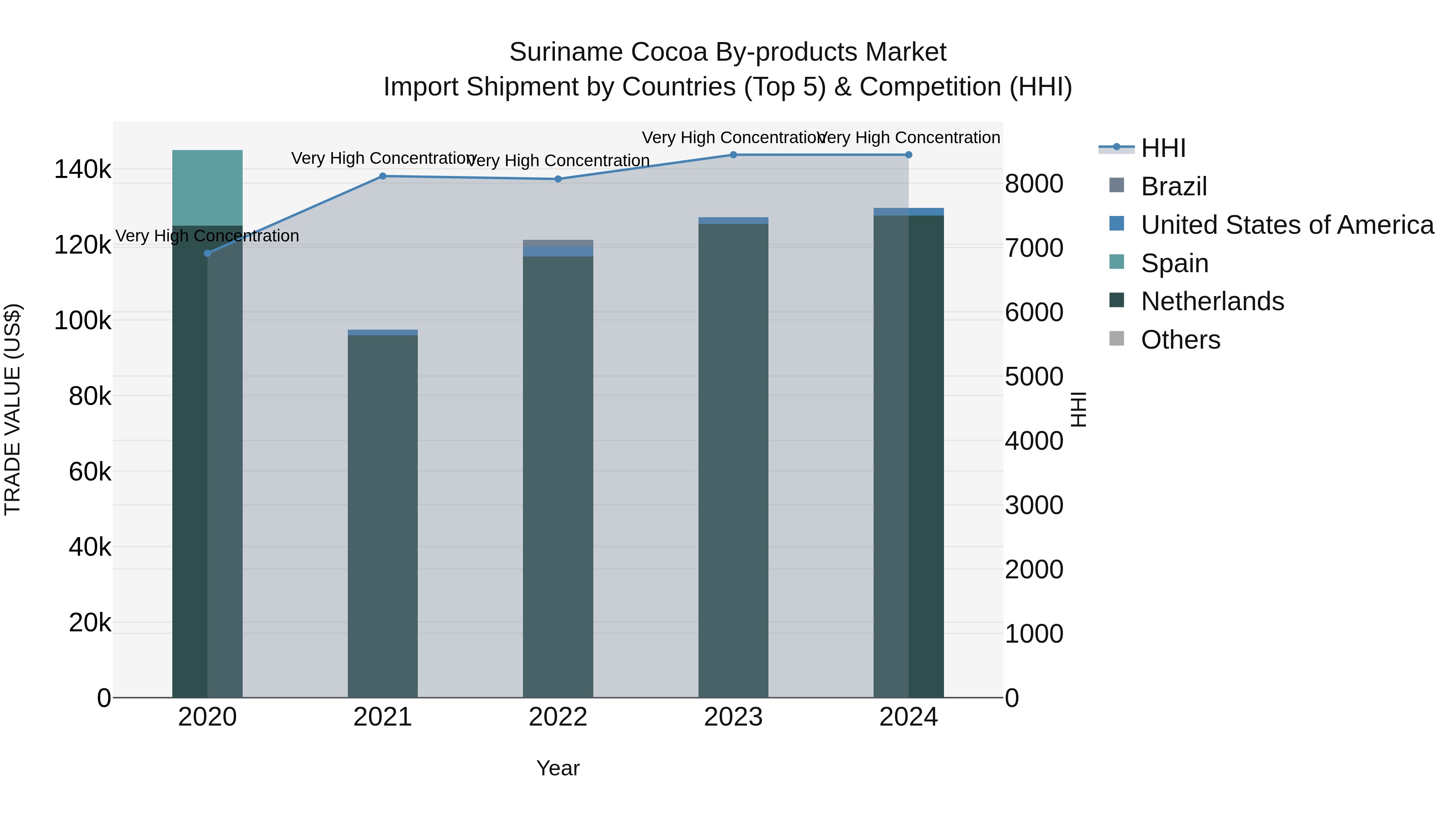Click the 2024 x-axis label
Viewport: 1456px width, 819px height.
908,717
